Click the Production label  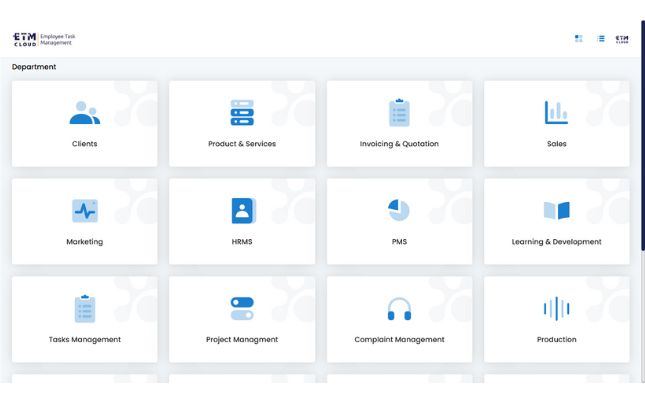[557, 340]
